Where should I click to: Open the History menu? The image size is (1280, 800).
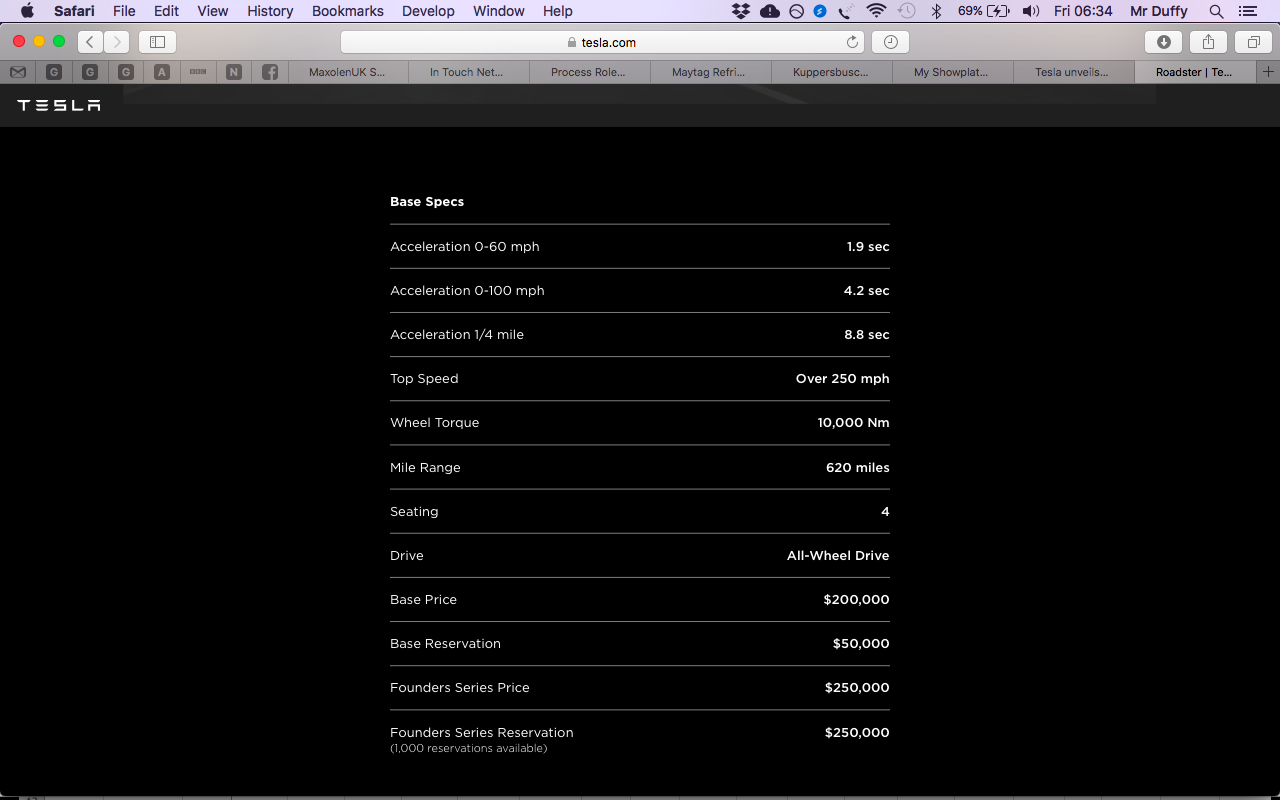pos(270,11)
